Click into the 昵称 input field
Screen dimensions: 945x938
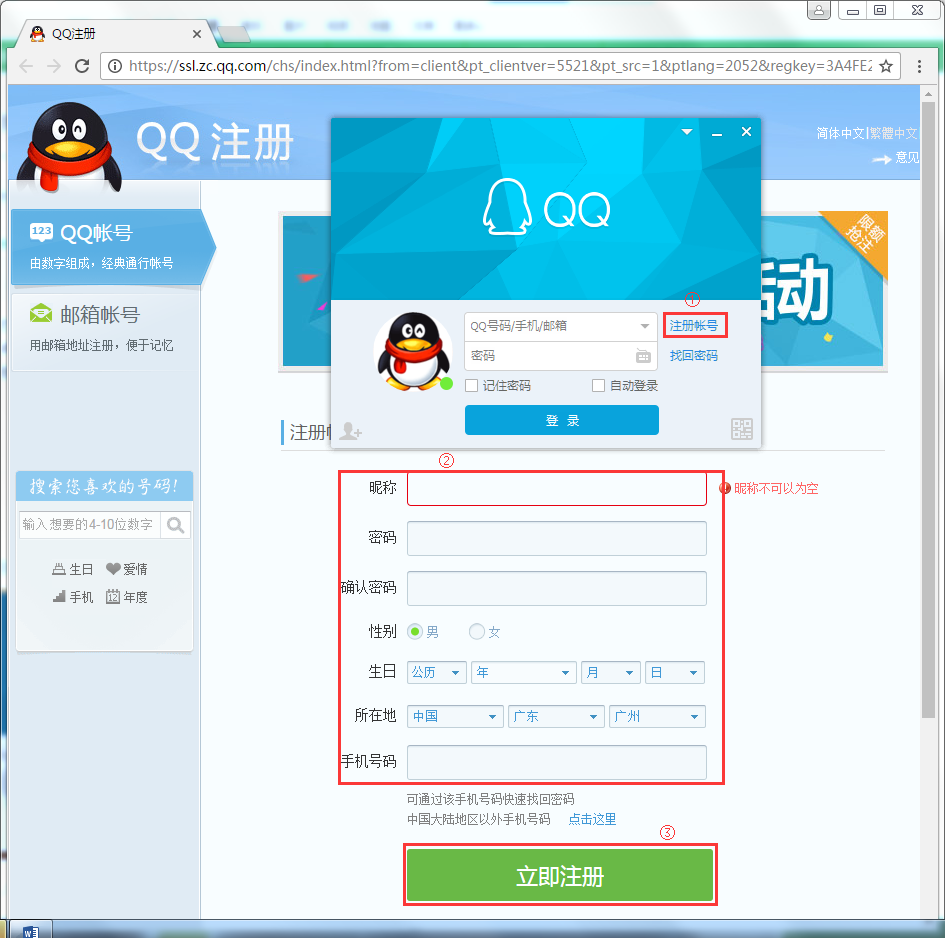pyautogui.click(x=556, y=489)
